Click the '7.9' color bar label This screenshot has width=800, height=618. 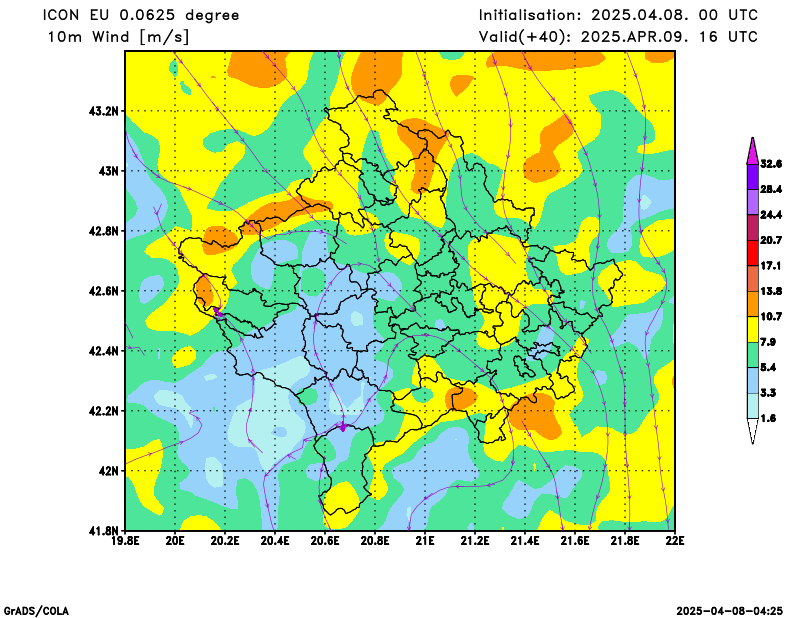[x=768, y=342]
